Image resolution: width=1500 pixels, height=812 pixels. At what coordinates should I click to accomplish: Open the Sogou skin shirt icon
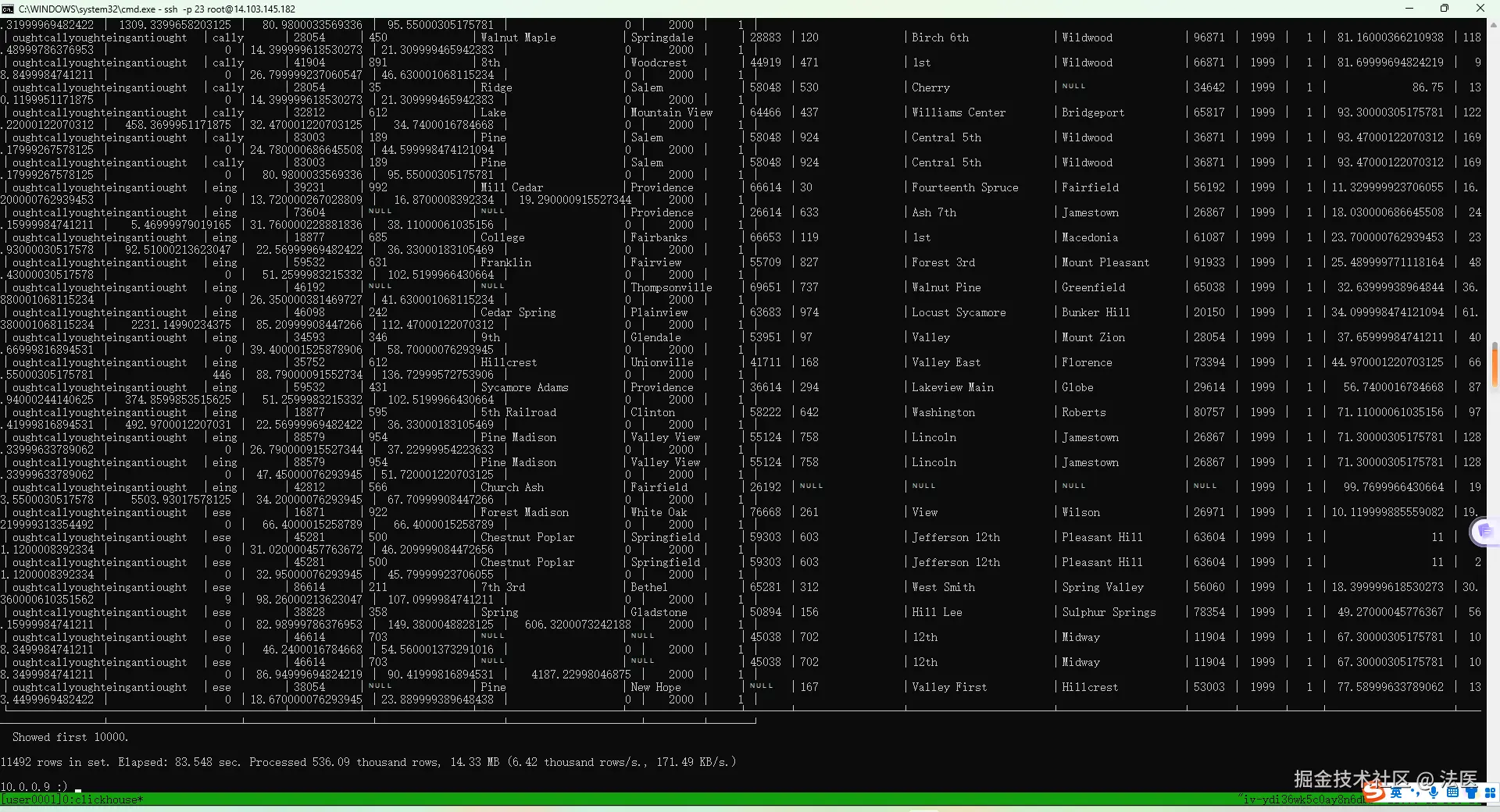click(x=1472, y=792)
